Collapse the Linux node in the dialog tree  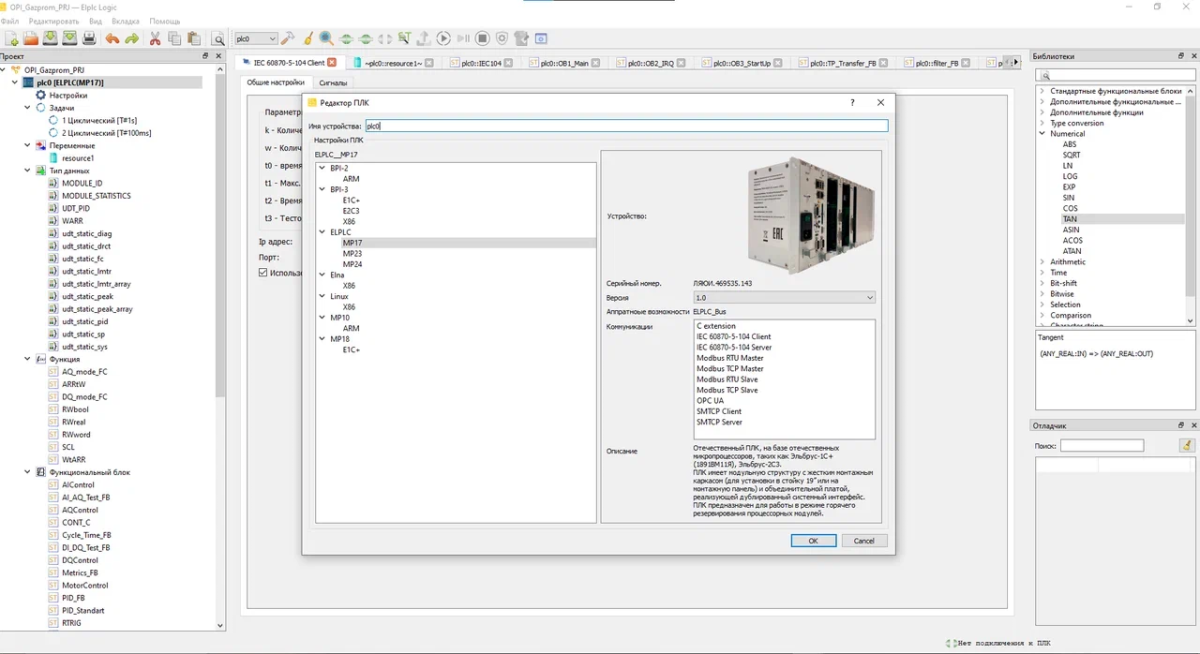click(322, 296)
